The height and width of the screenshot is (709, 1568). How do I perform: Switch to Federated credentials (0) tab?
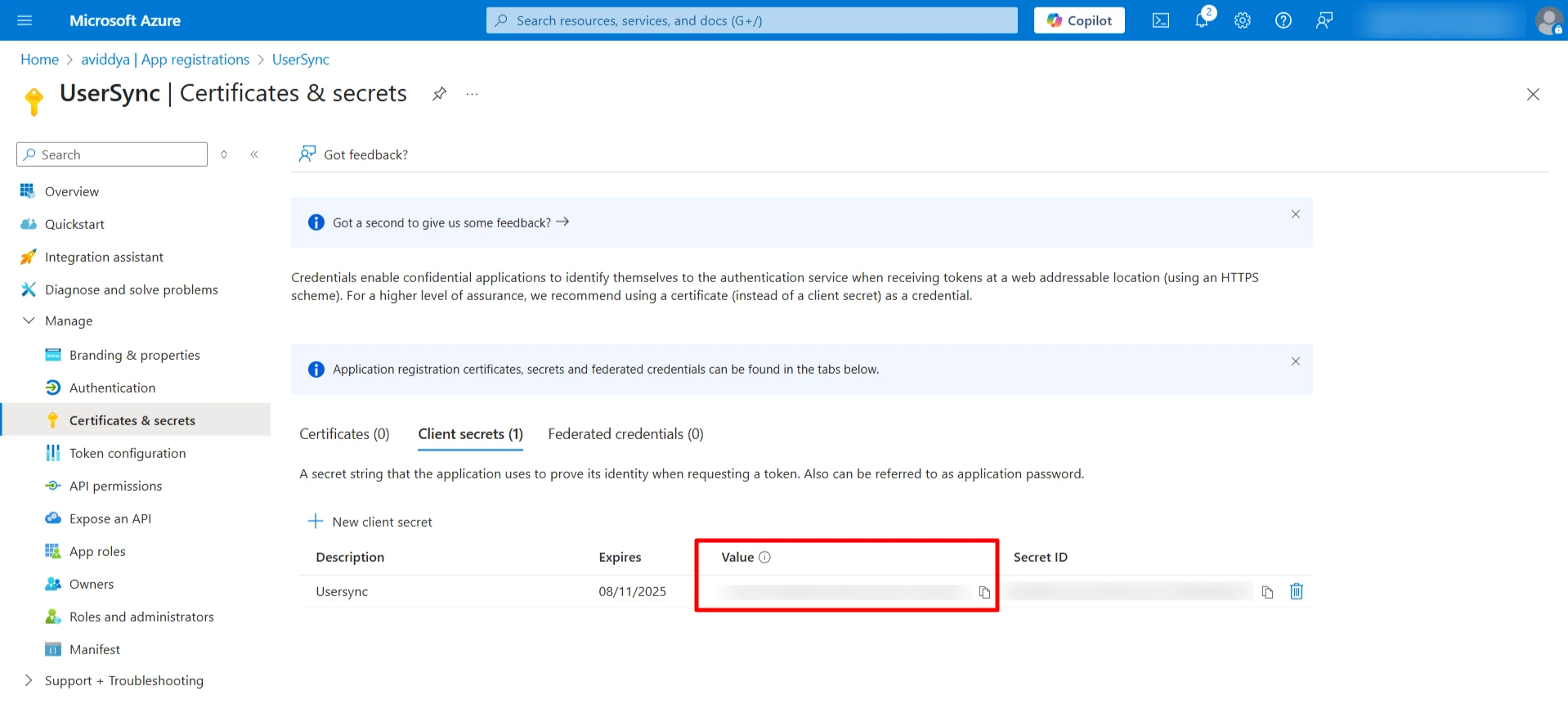[625, 434]
